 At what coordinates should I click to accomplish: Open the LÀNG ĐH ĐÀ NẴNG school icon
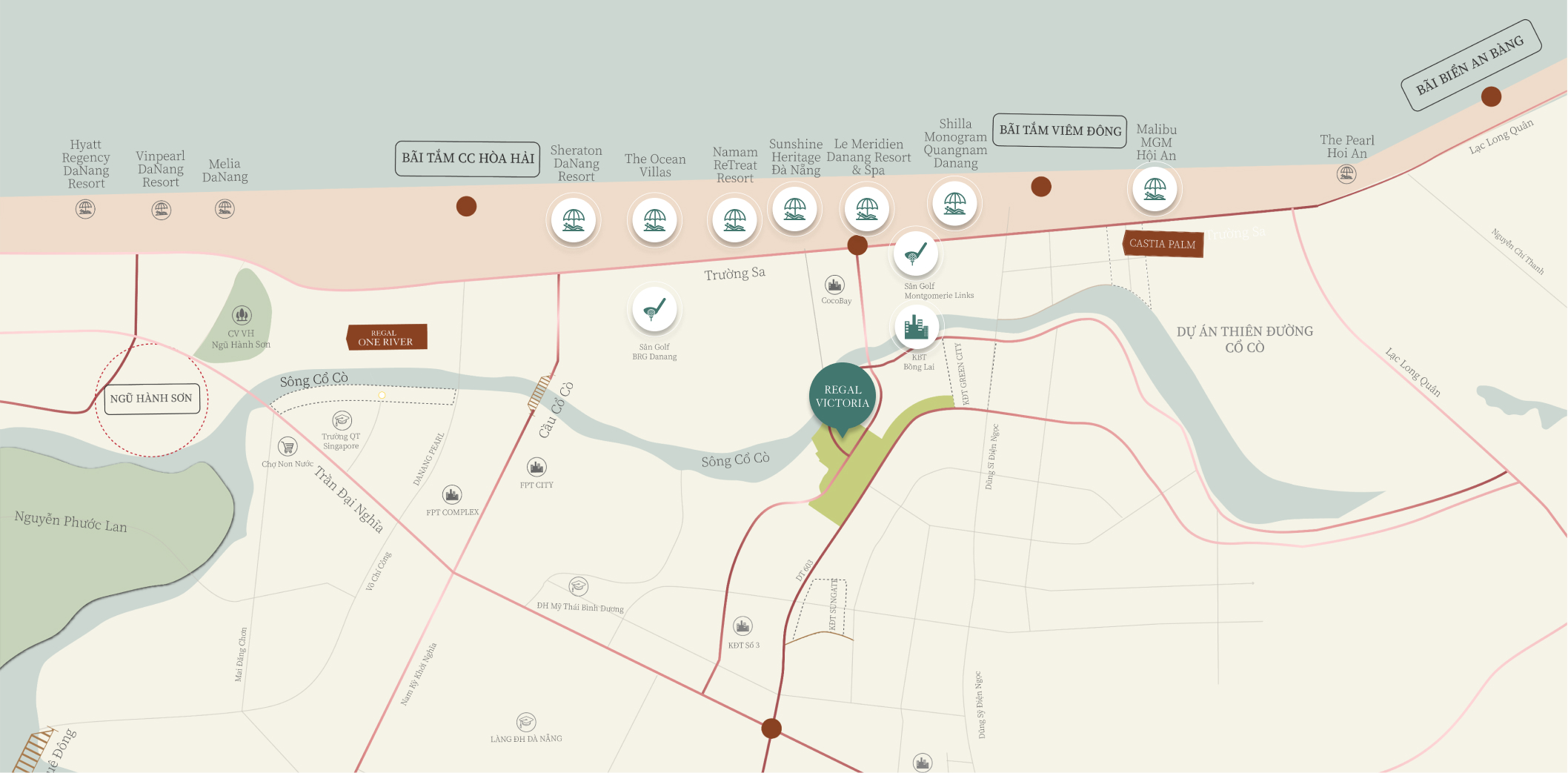[526, 722]
